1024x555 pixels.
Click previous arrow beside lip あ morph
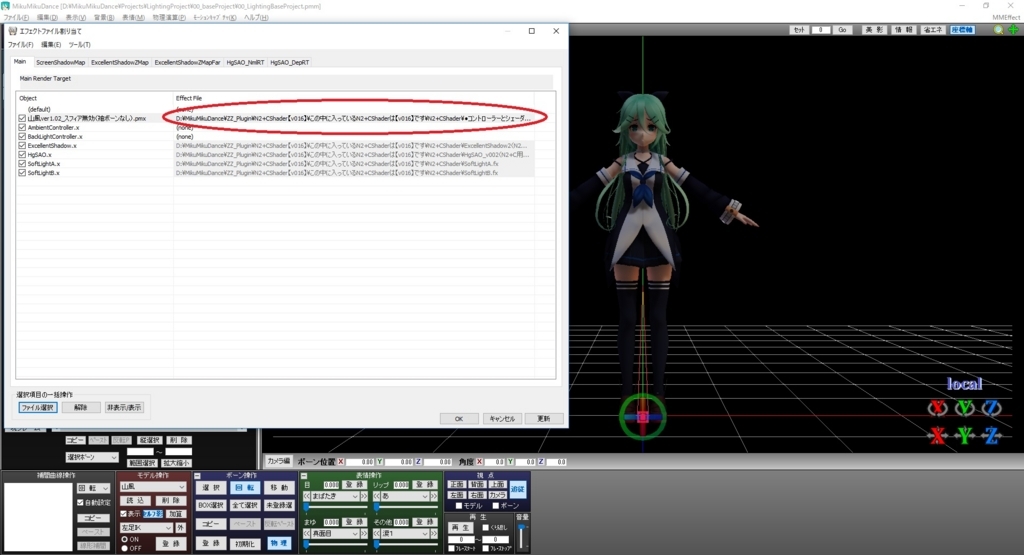377,496
